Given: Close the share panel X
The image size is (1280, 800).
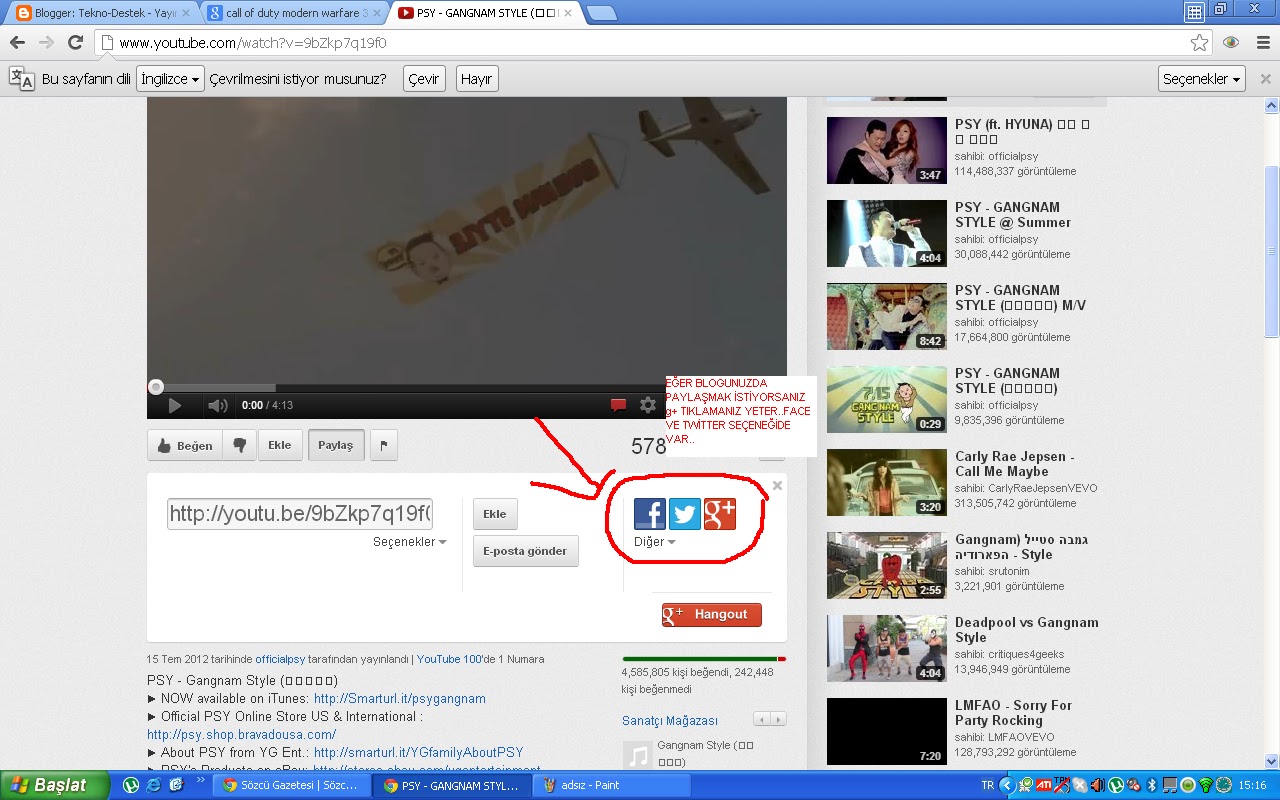Looking at the screenshot, I should (x=777, y=486).
